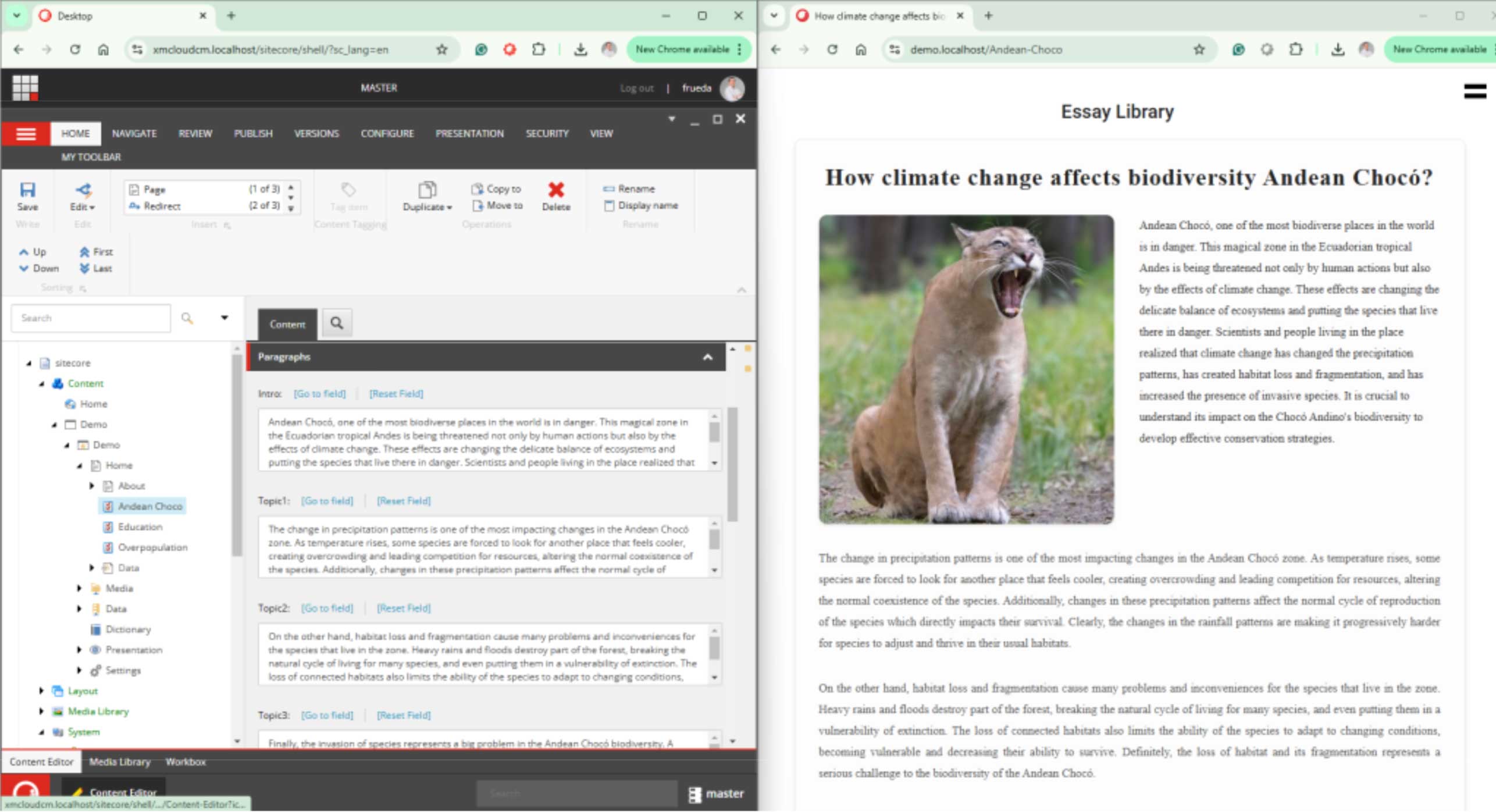Collapse the ribbon with chevron
This screenshot has width=1496, height=812.
742,290
